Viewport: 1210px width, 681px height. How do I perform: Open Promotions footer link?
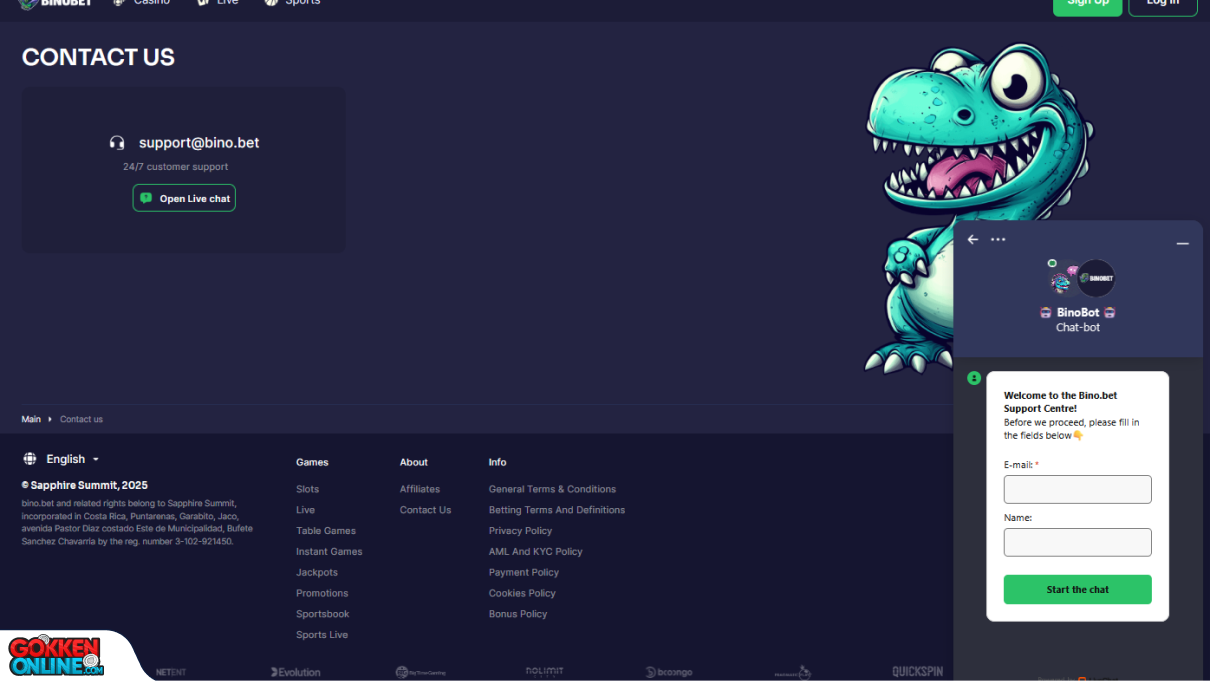tap(322, 593)
